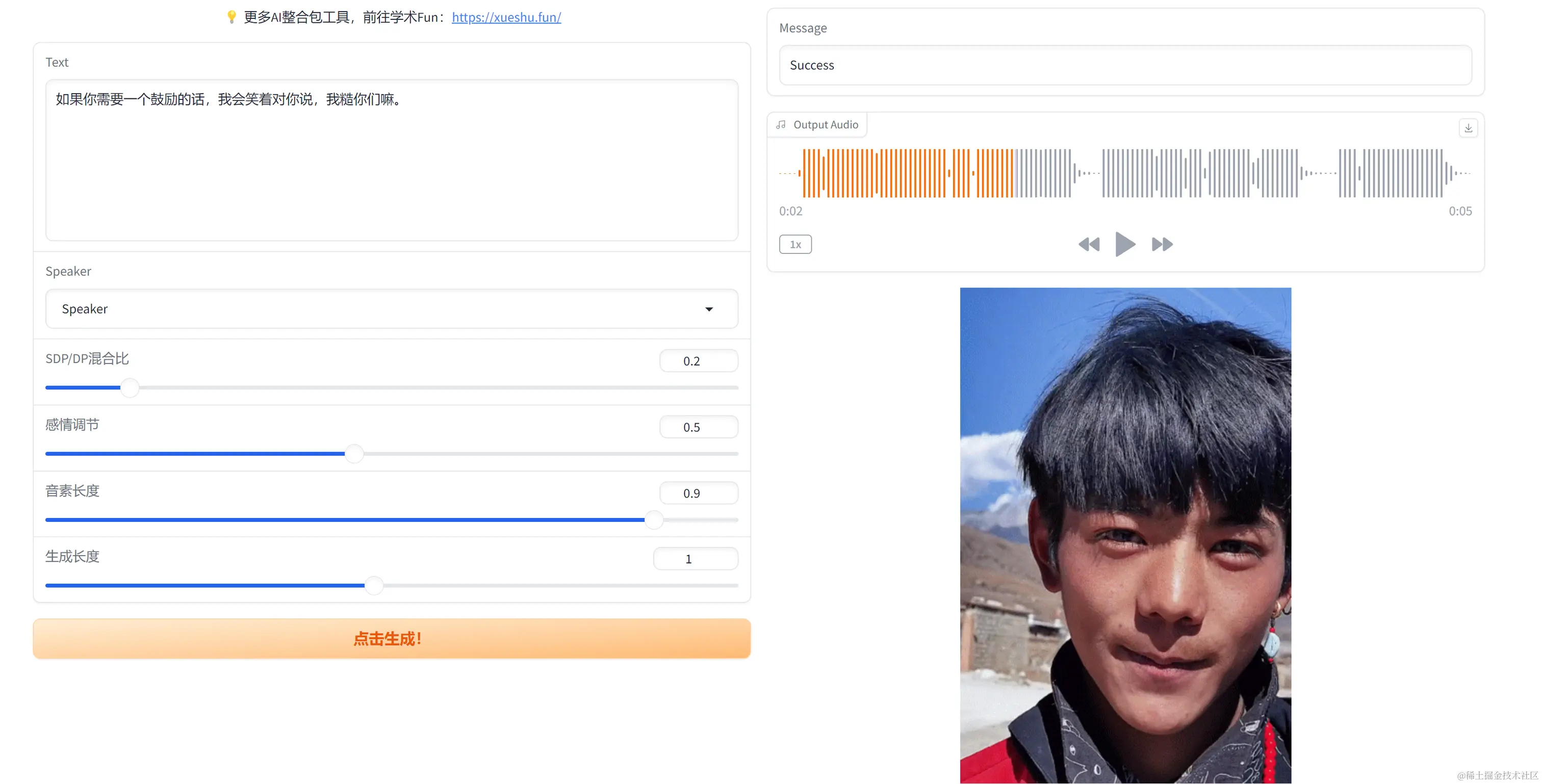The image size is (1542, 784).
Task: Click the 点击生成! generate button
Action: click(x=392, y=639)
